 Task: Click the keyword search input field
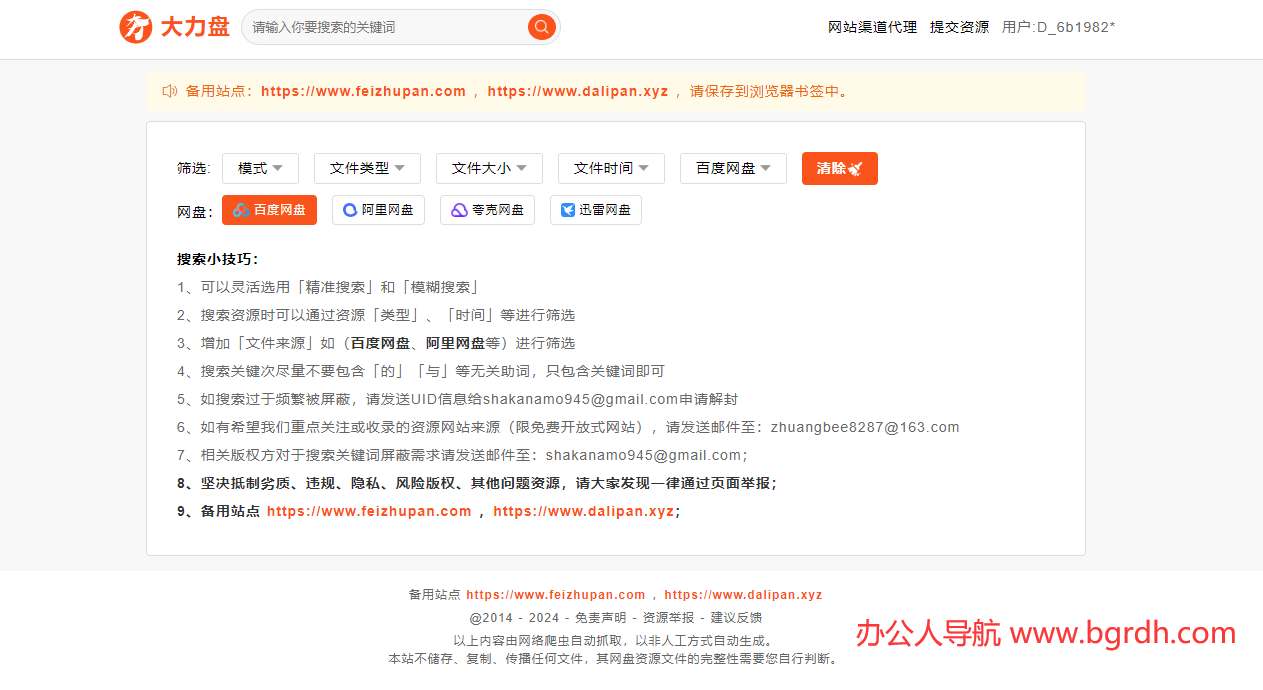385,27
